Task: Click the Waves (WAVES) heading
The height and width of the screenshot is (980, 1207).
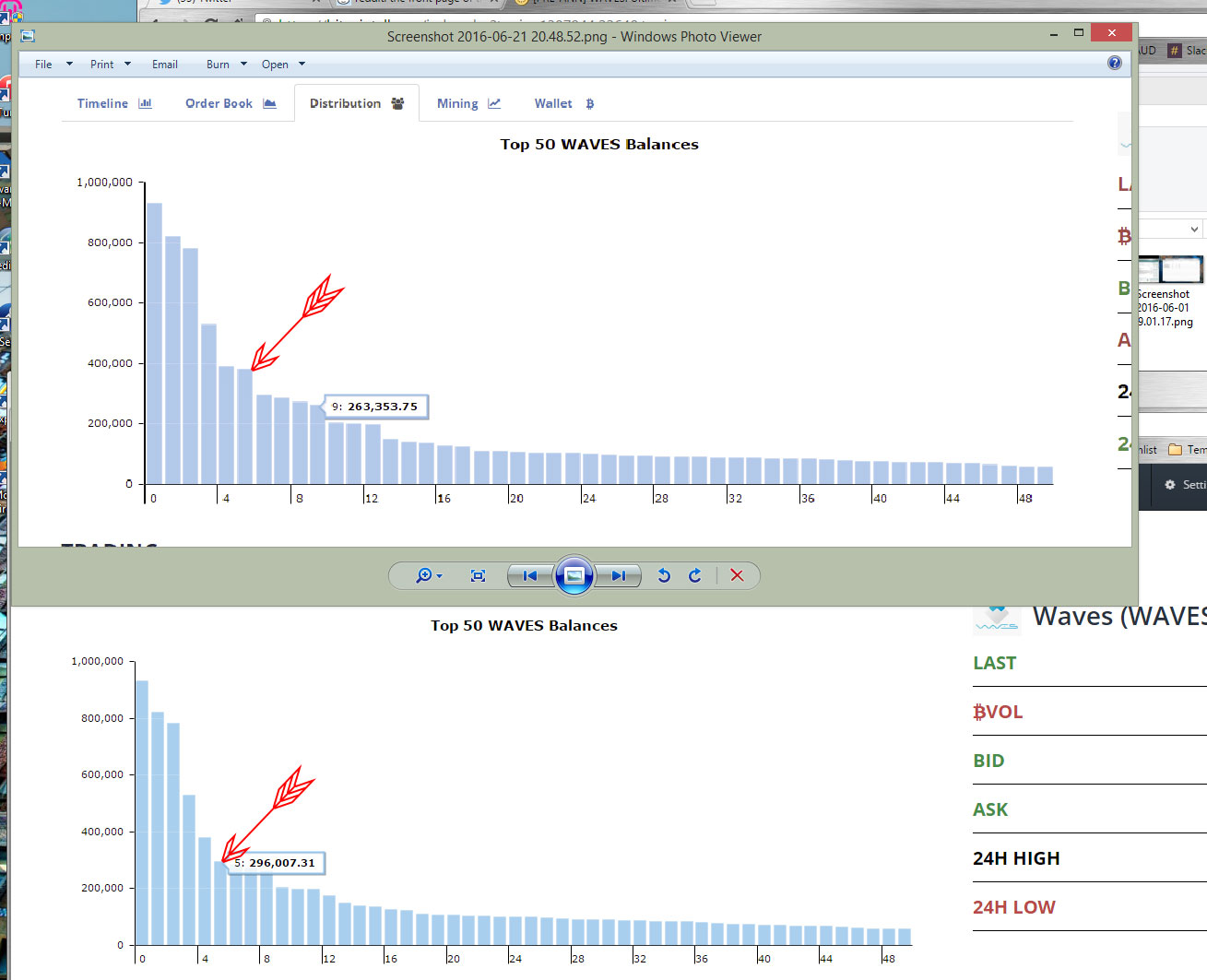Action: click(x=1119, y=615)
